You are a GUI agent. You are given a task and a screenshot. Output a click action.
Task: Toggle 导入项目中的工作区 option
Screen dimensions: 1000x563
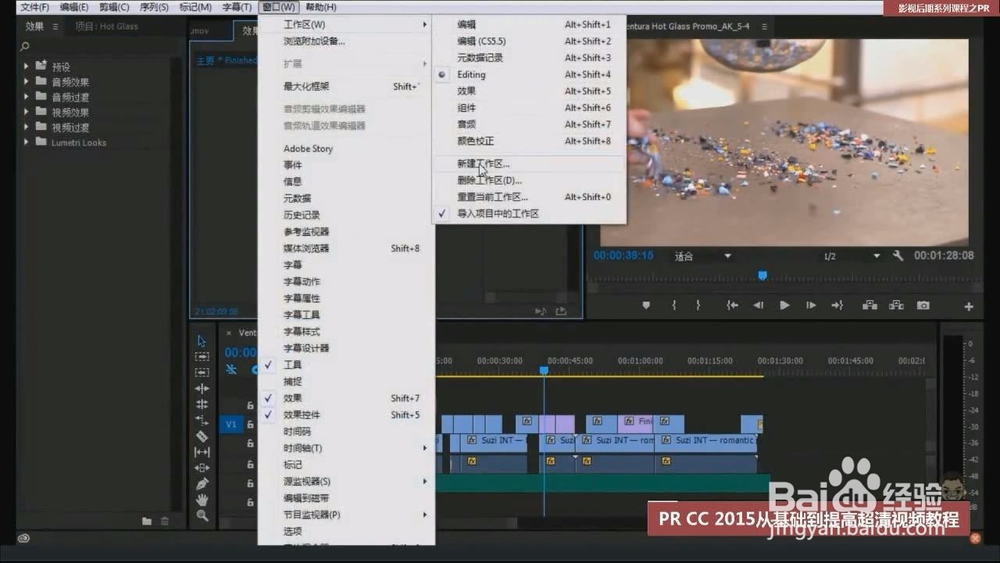[529, 214]
